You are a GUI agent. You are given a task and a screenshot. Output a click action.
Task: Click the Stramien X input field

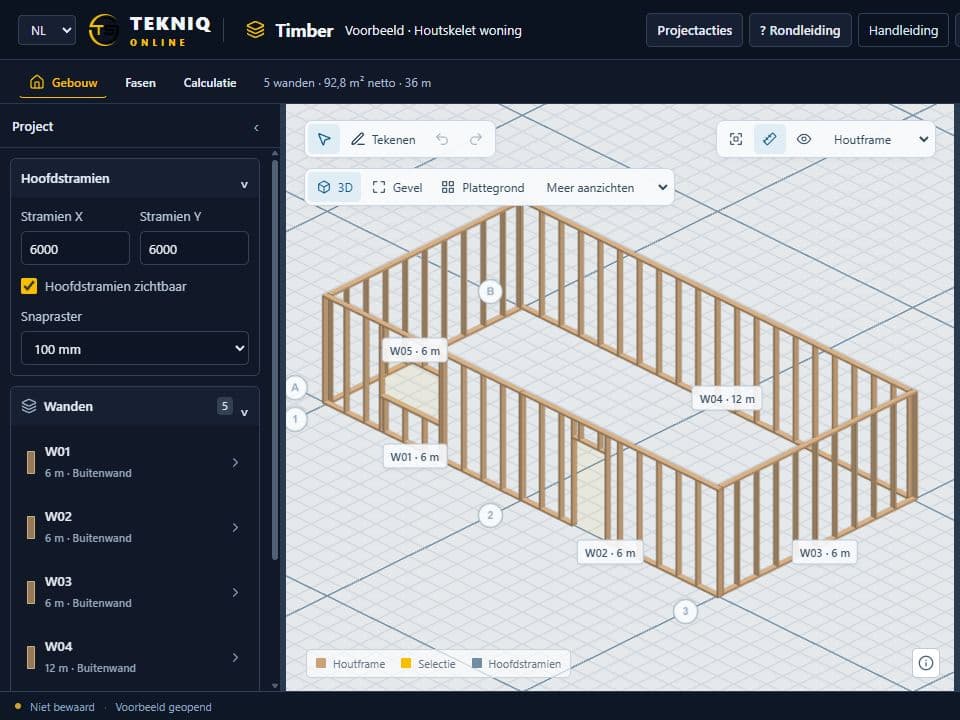click(x=75, y=248)
